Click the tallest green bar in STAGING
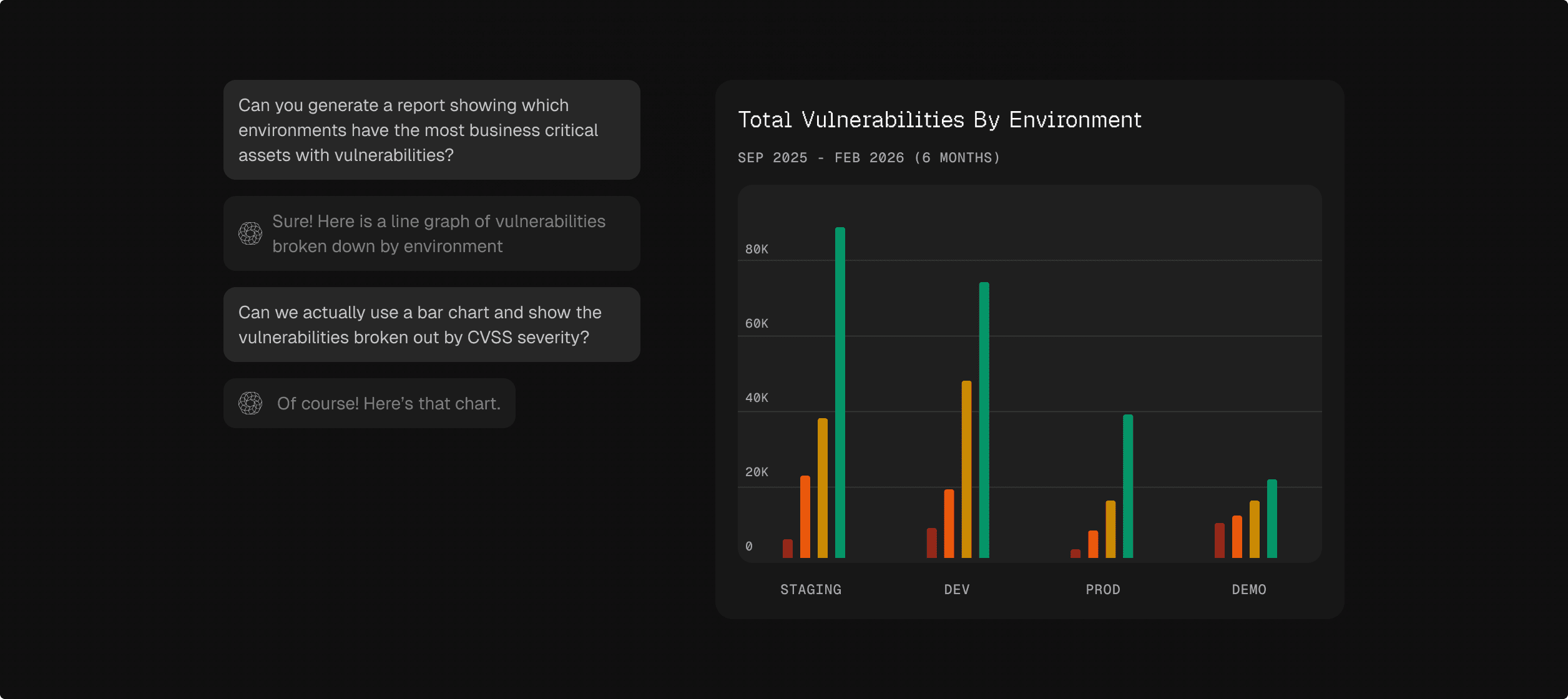The width and height of the screenshot is (1568, 699). (x=840, y=393)
